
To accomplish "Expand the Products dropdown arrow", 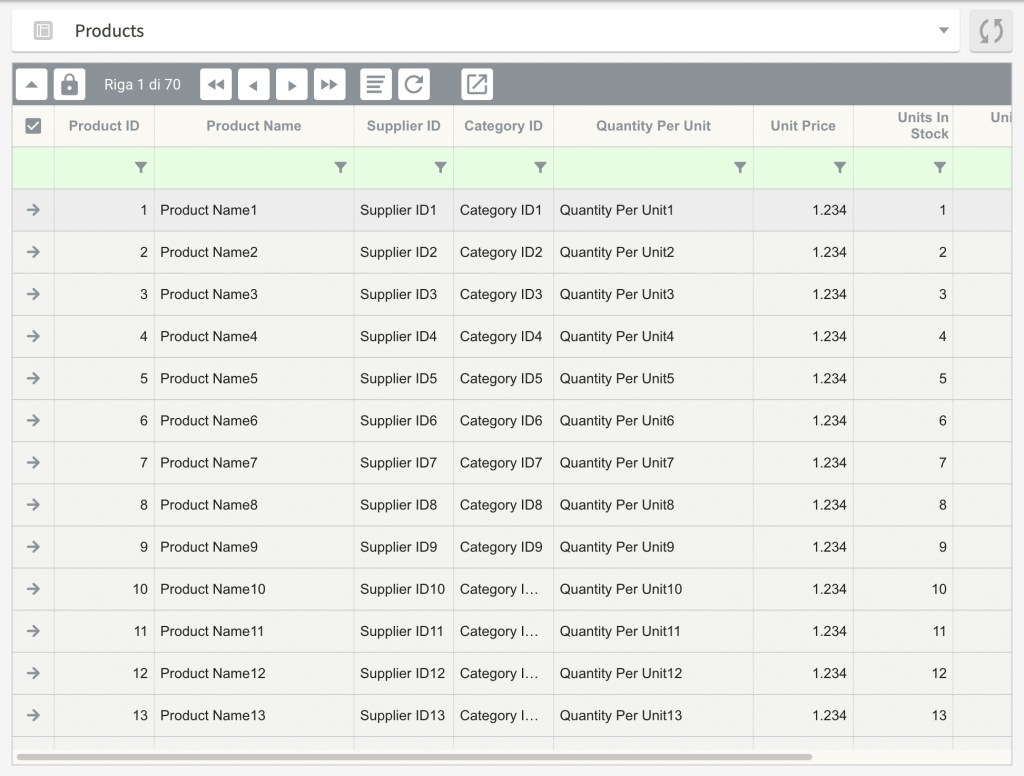I will 943,30.
